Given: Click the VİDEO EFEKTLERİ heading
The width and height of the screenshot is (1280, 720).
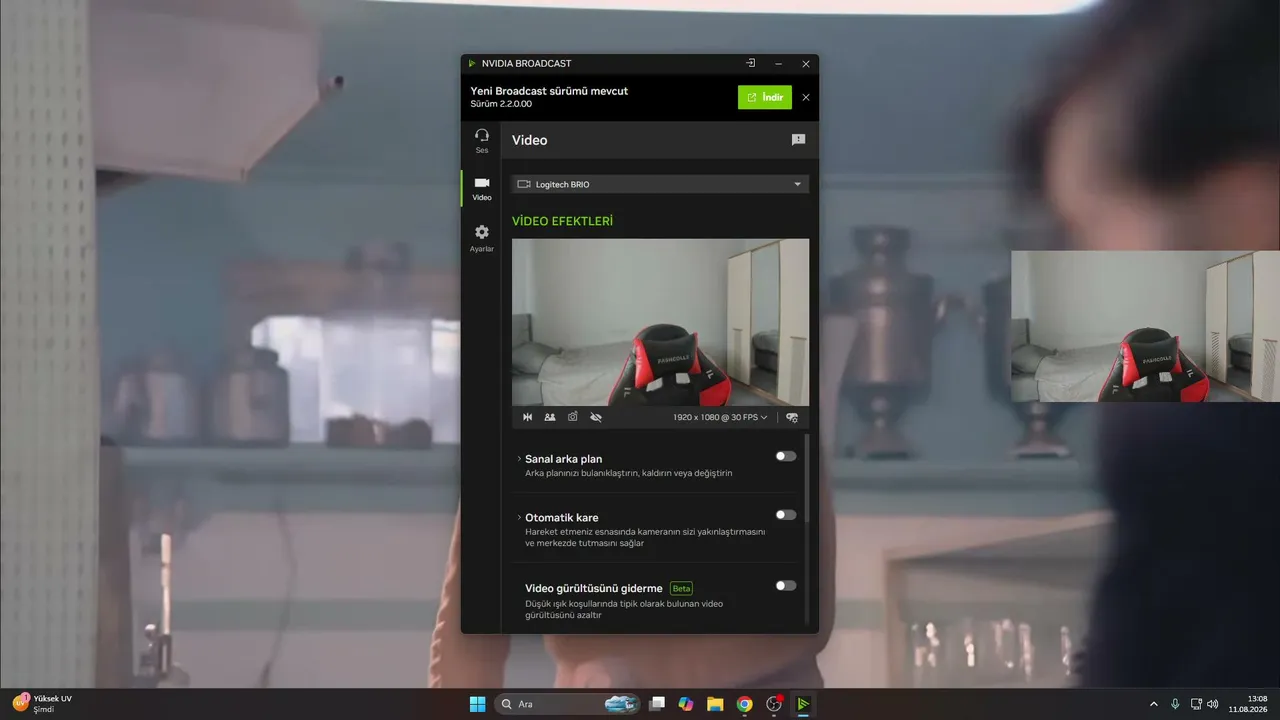Looking at the screenshot, I should point(562,221).
